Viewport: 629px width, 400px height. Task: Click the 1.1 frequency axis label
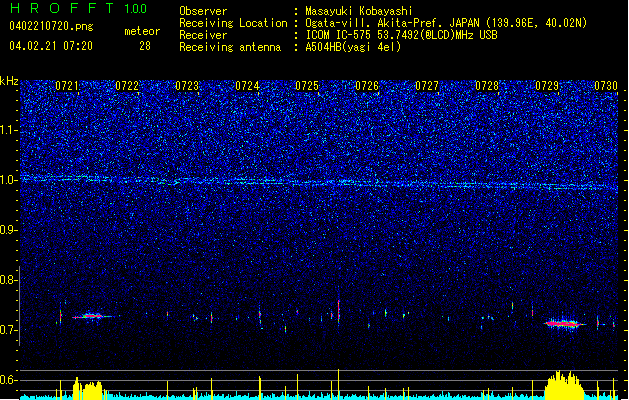pyautogui.click(x=8, y=130)
